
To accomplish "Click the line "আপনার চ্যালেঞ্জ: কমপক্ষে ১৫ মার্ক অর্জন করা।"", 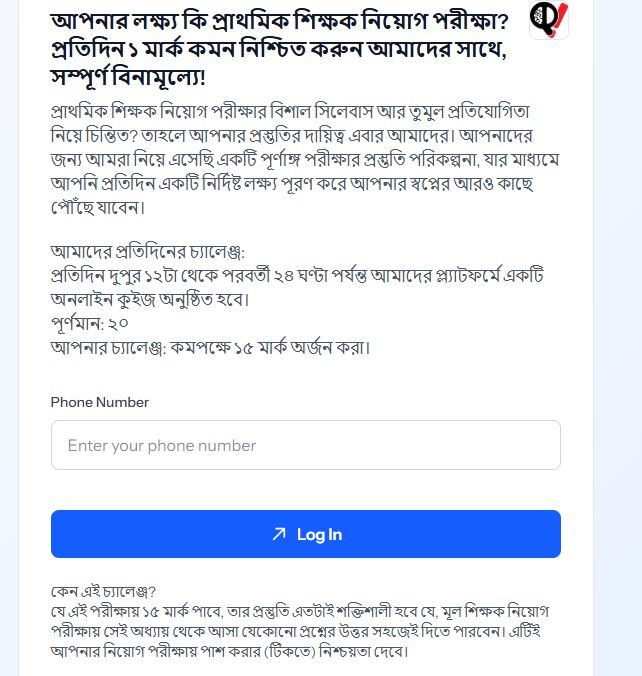I will tap(211, 348).
